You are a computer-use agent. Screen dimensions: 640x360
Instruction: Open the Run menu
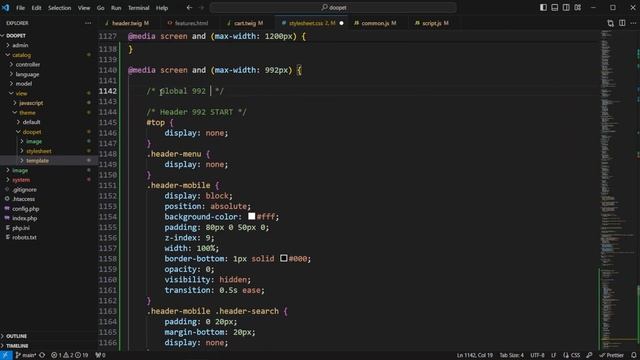(x=116, y=8)
